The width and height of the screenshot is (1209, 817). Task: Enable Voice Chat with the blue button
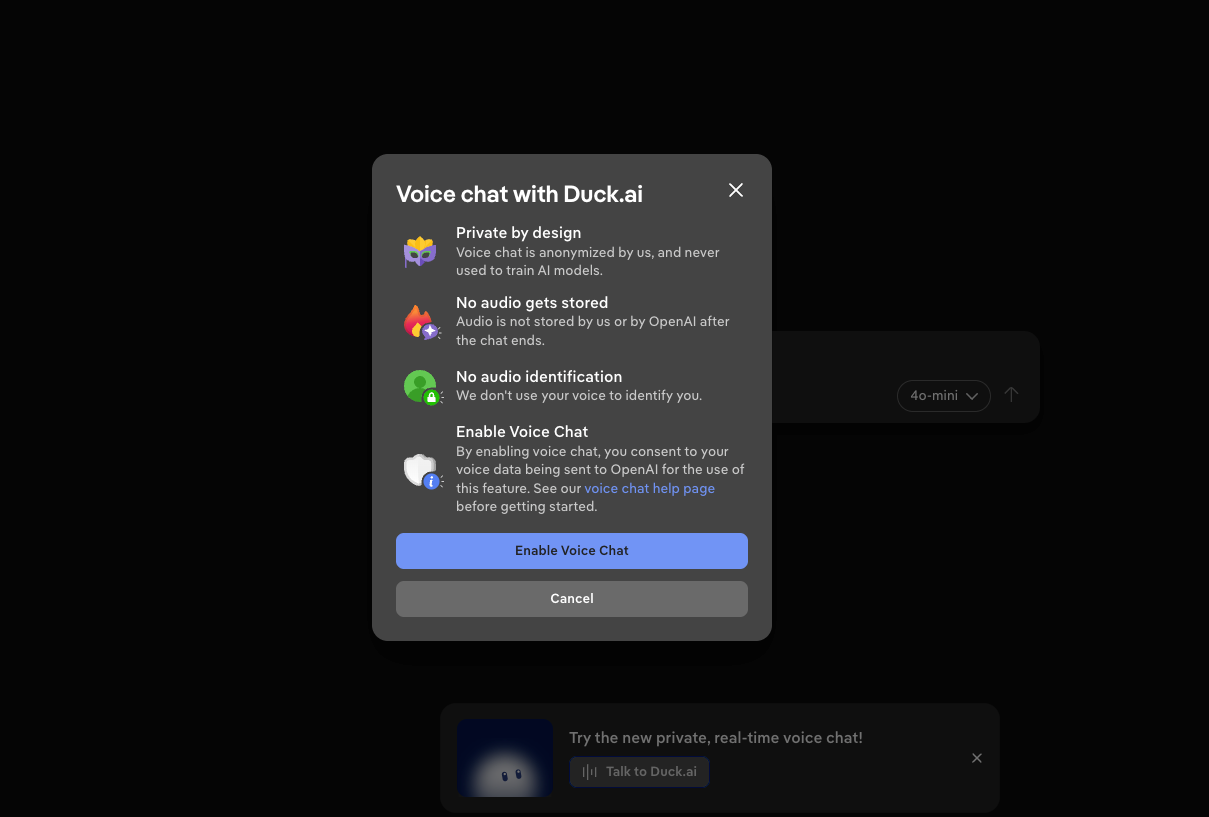[571, 550]
